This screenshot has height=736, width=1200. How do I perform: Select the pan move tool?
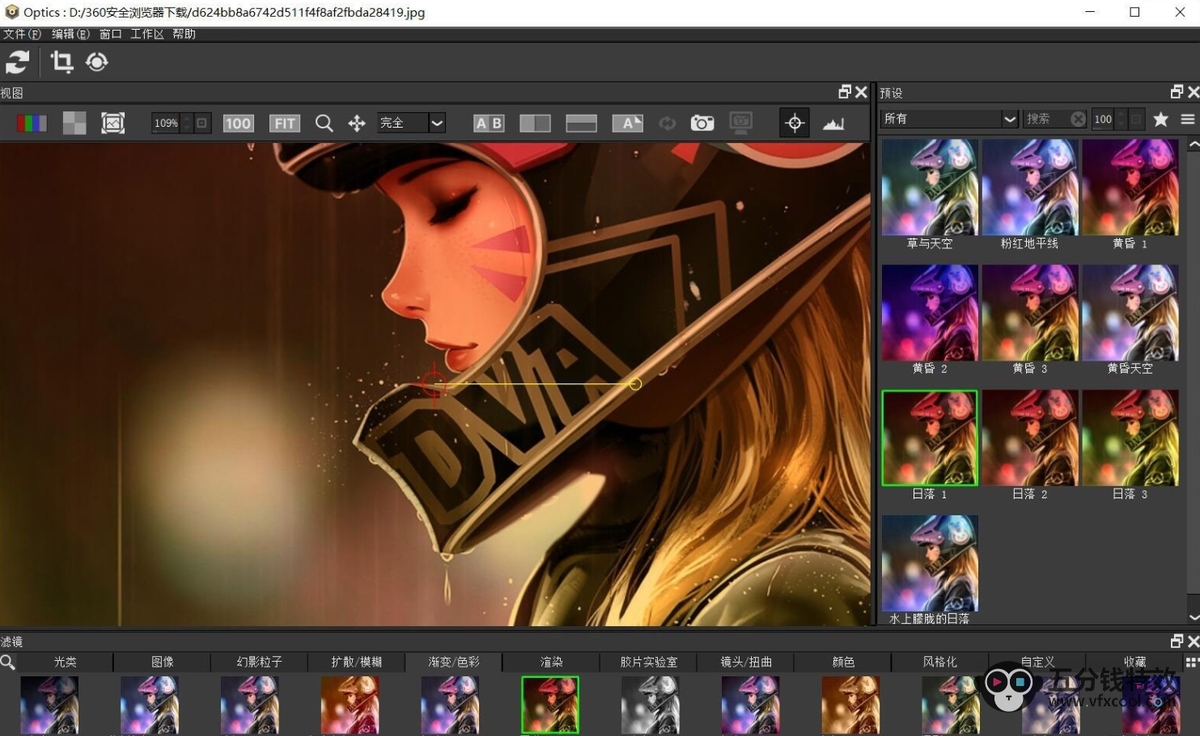356,123
